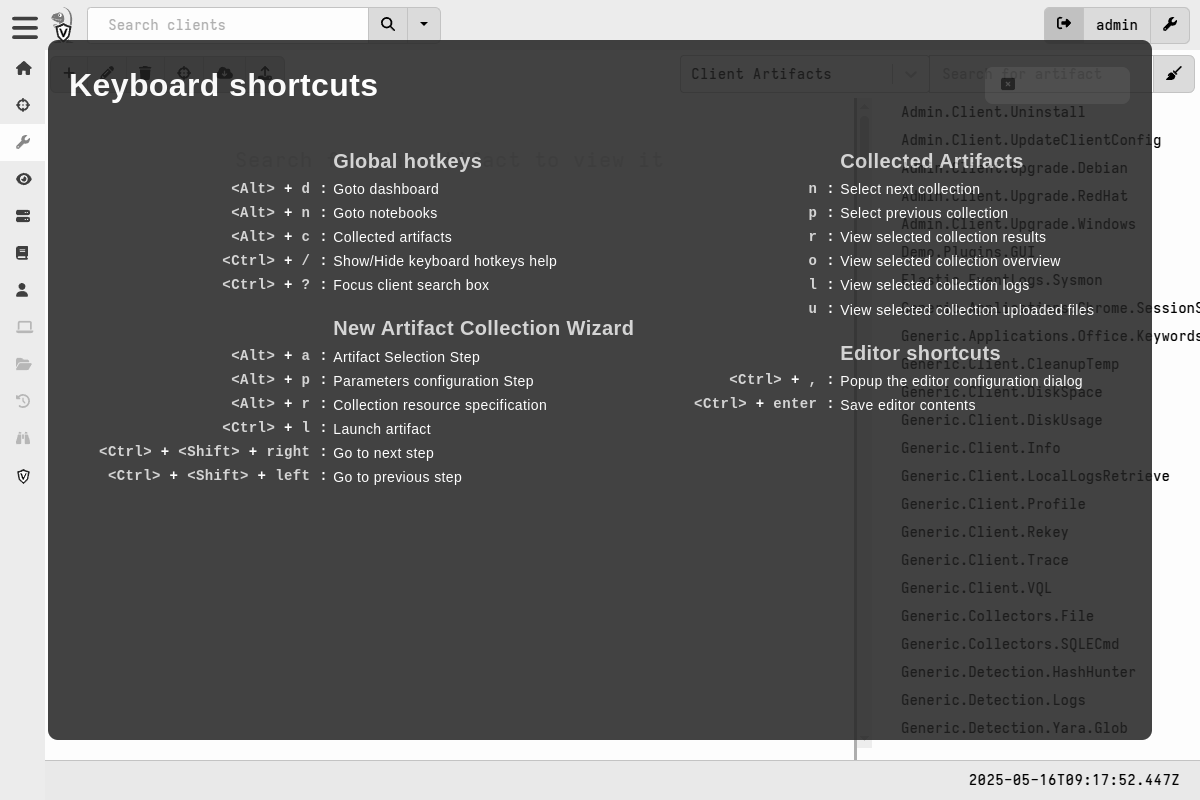Select Admin.Client.Uninstall artifact

(993, 112)
